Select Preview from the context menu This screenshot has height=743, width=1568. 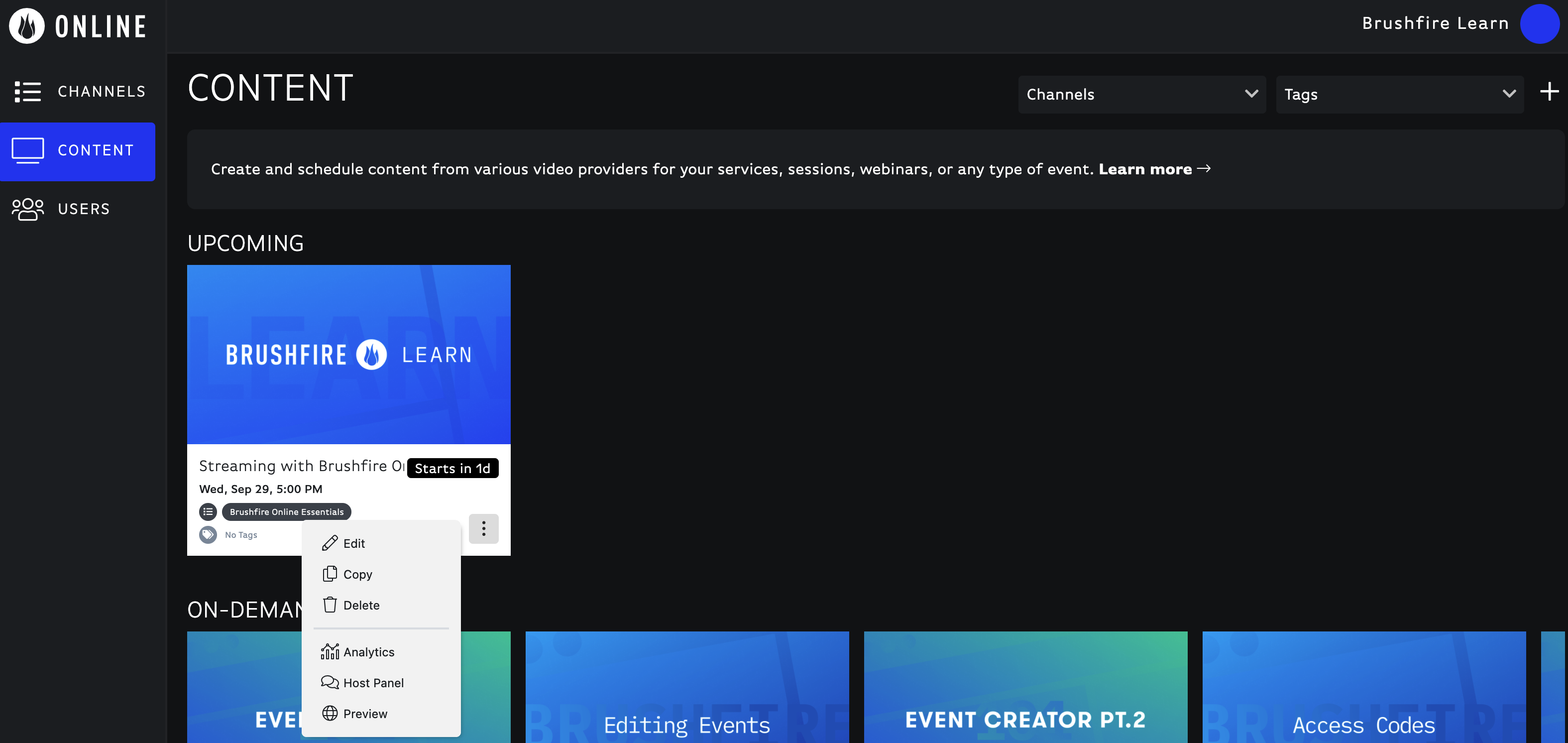[381, 714]
